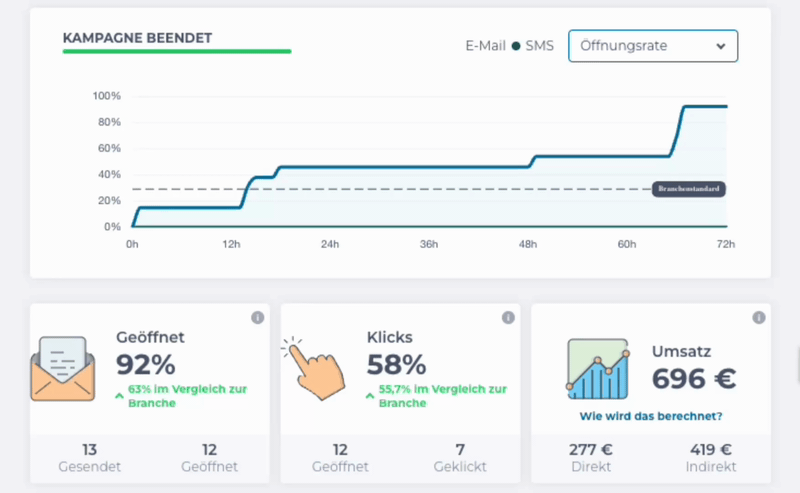Screen dimensions: 800x493
Task: Click the dot between E-Mail and SMS
Action: tap(516, 46)
